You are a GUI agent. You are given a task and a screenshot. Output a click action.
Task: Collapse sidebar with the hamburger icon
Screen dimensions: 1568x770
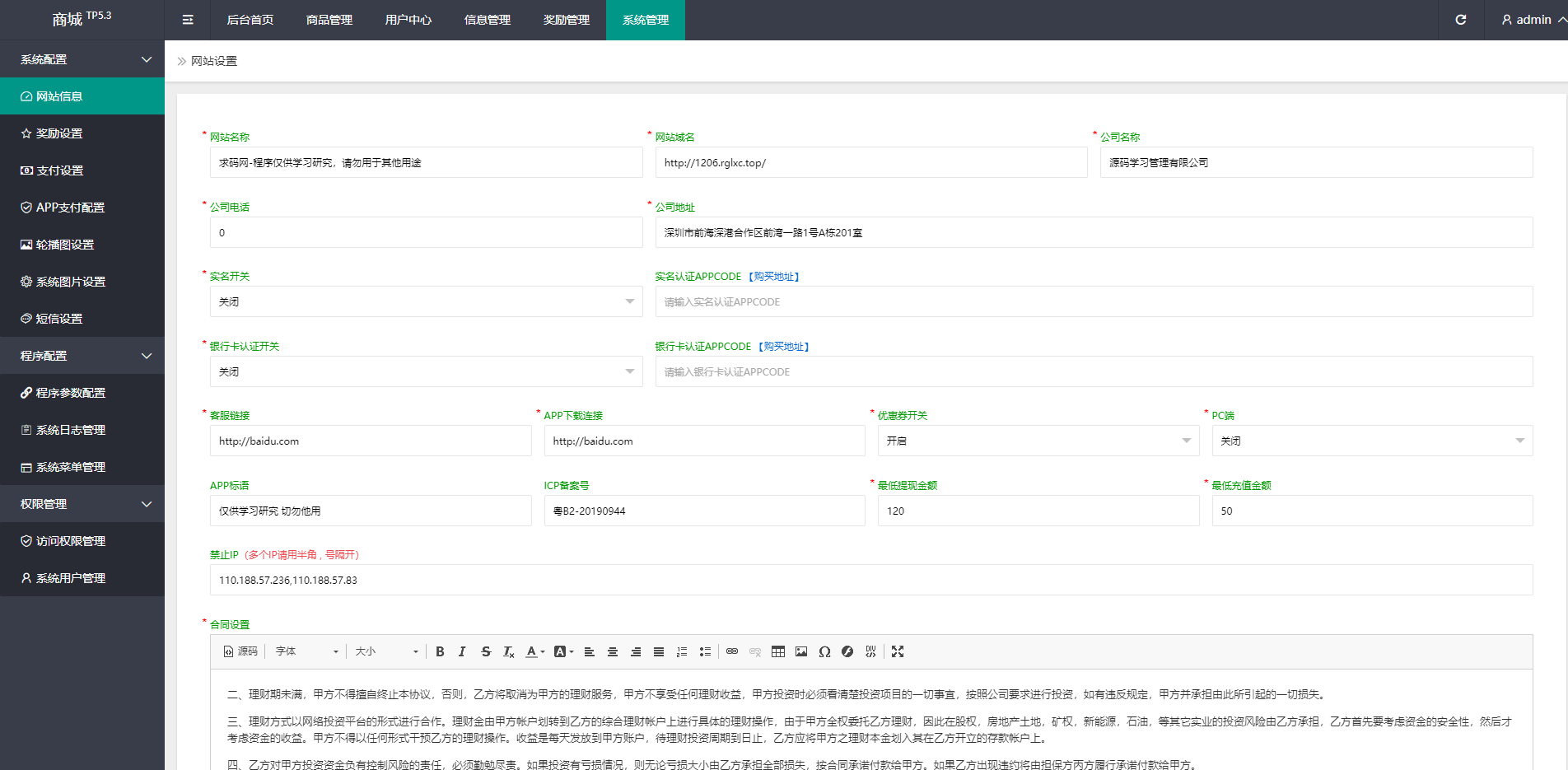coord(188,20)
